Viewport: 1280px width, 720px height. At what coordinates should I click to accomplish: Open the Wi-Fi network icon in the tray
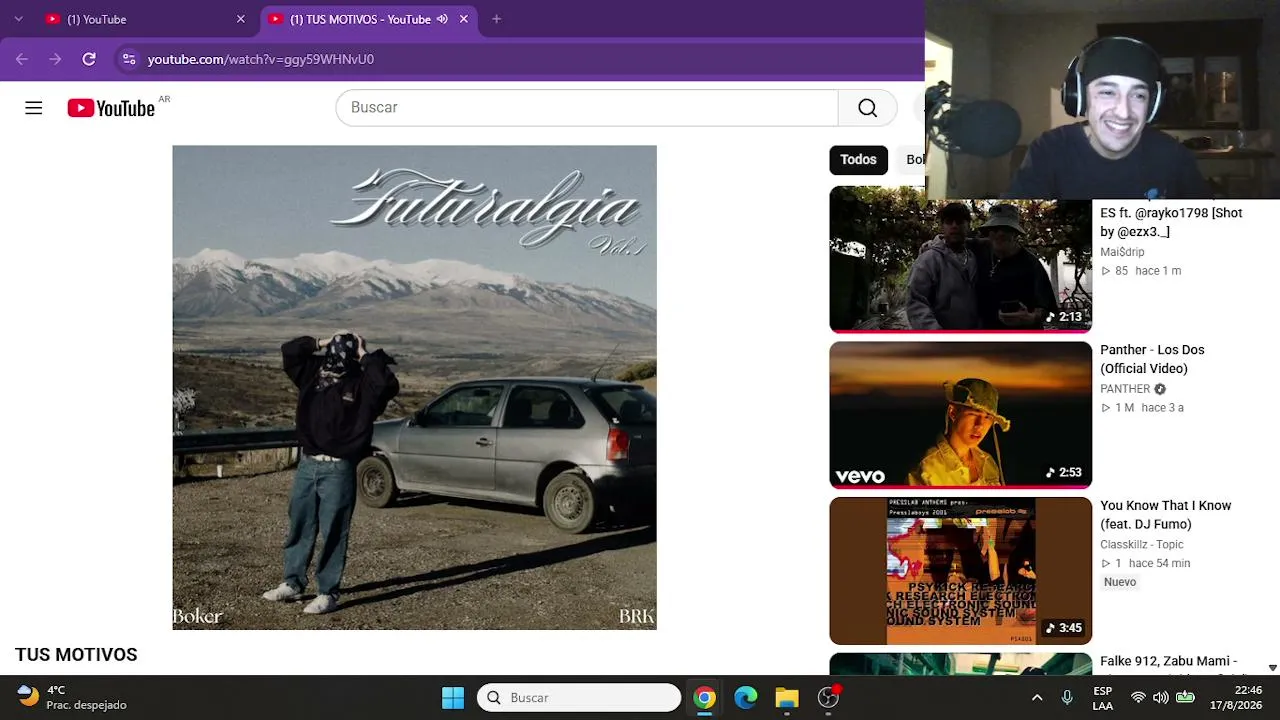[1138, 698]
